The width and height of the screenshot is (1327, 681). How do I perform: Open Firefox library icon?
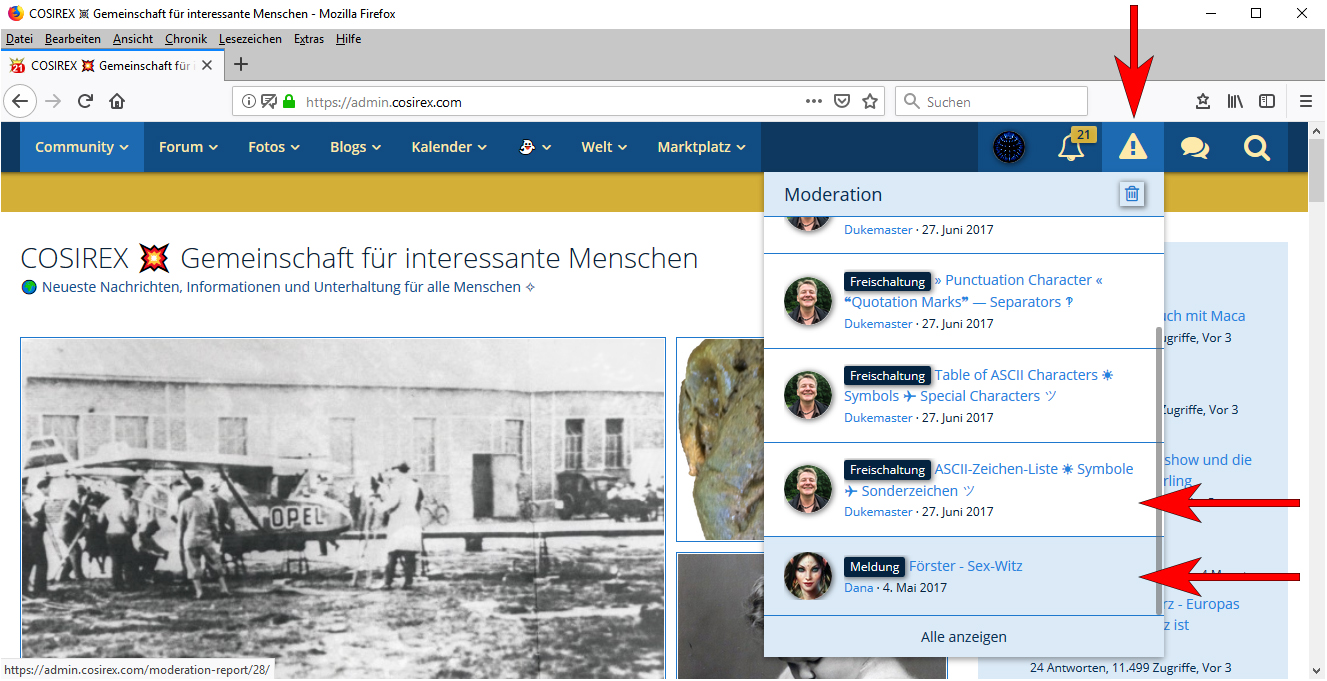pos(1236,101)
